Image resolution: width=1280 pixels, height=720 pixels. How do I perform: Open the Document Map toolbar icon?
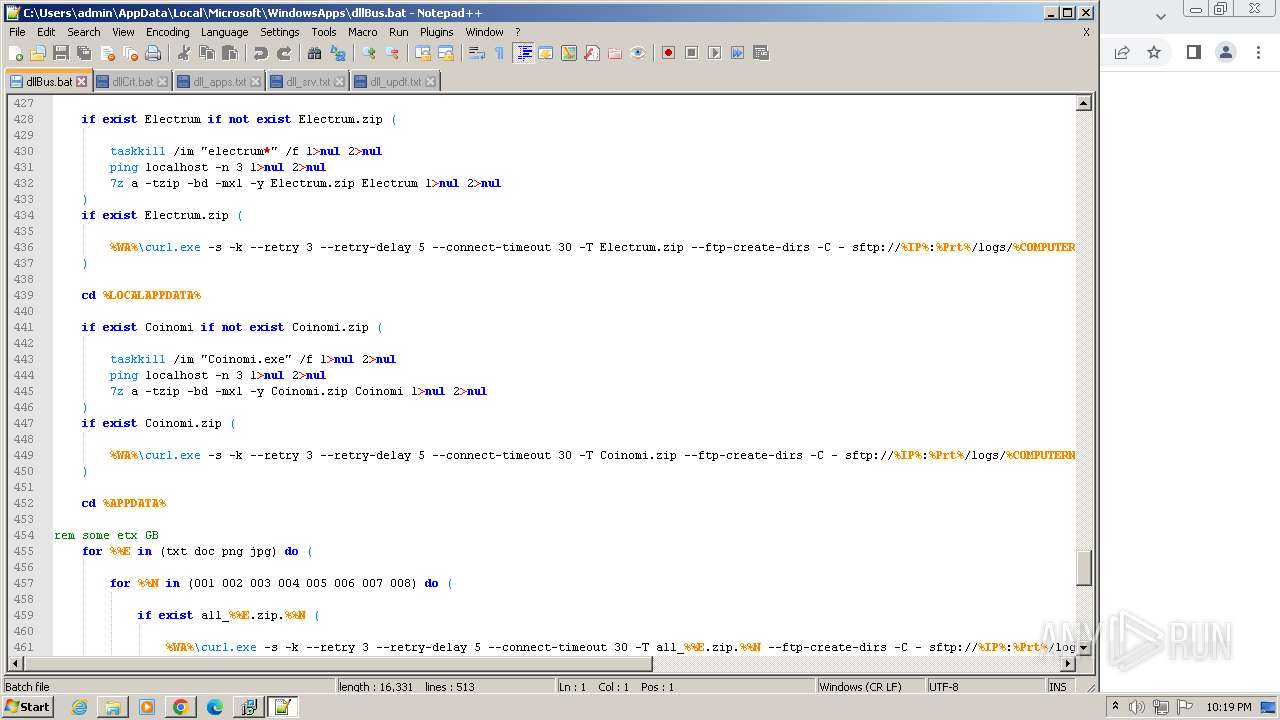569,53
